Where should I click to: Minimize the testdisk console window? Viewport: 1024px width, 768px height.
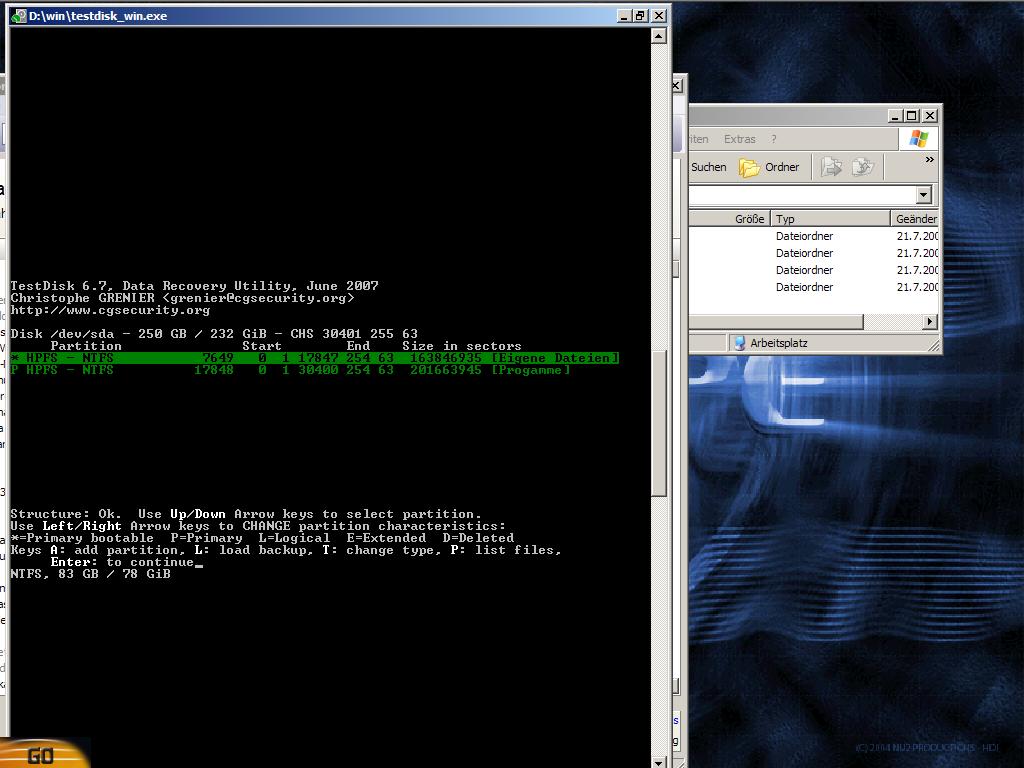tap(624, 16)
